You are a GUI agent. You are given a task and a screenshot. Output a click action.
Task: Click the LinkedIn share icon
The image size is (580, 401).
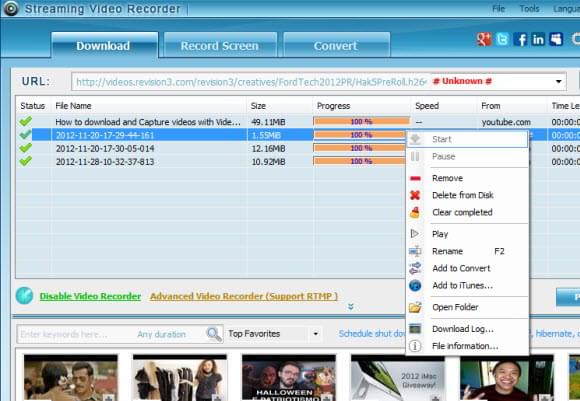click(x=538, y=39)
